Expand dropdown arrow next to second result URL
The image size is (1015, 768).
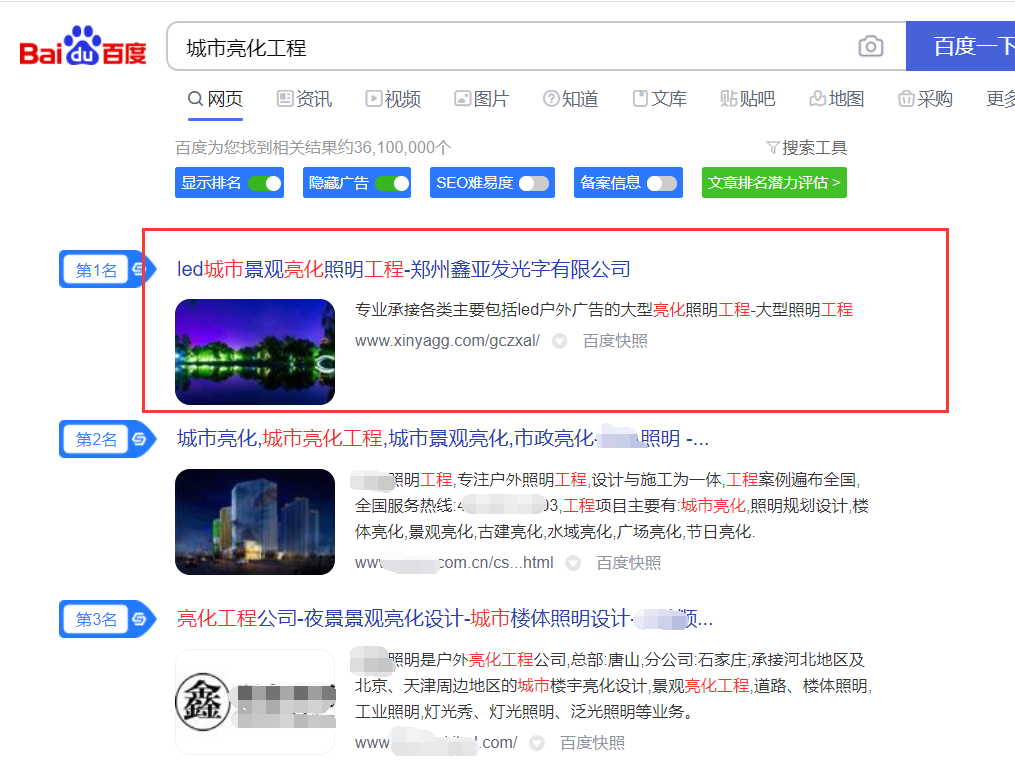click(x=573, y=563)
